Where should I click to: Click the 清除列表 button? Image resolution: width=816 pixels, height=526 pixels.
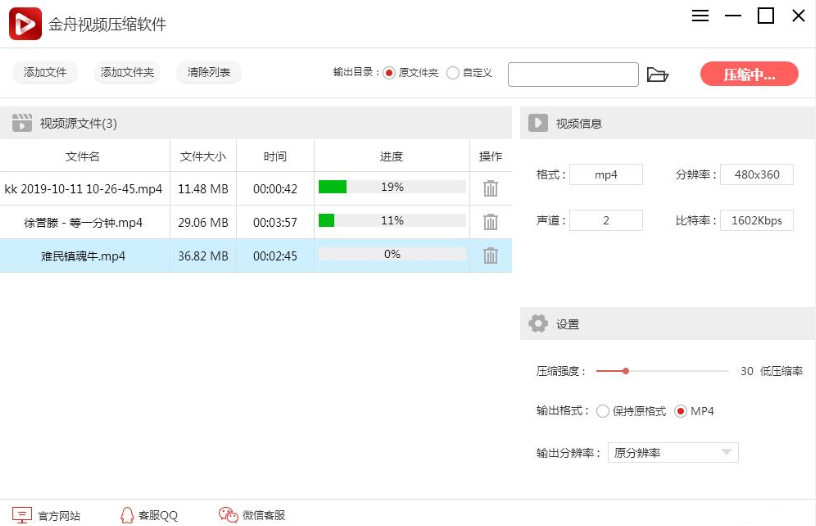point(209,72)
